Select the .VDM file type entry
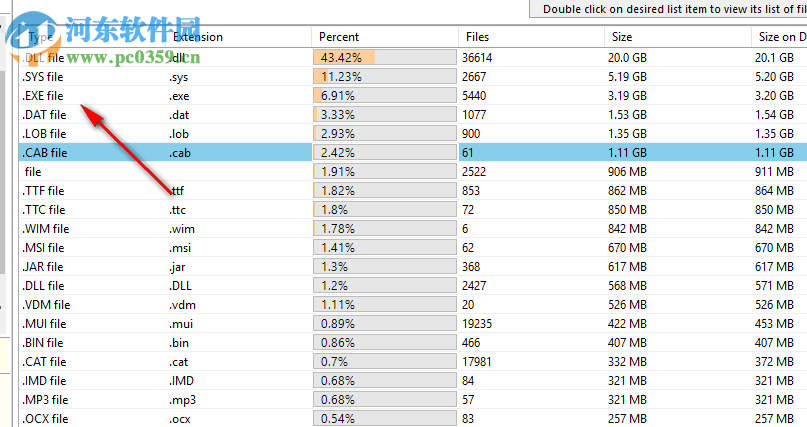The height and width of the screenshot is (427, 807). (x=46, y=305)
